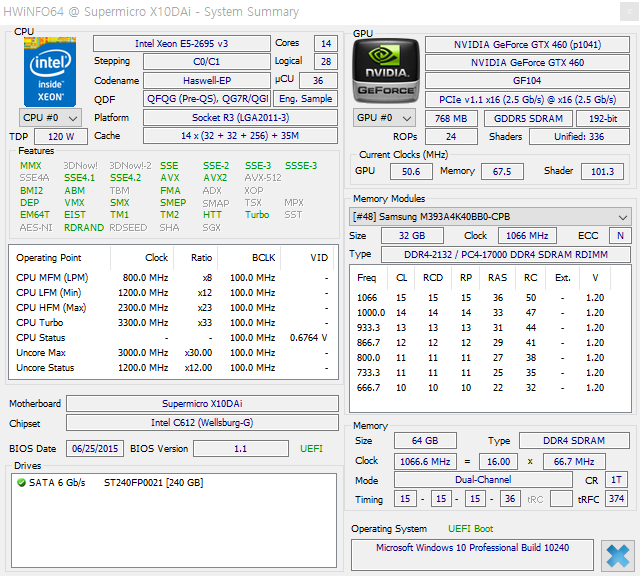Click the Logical value 28

click(x=326, y=62)
